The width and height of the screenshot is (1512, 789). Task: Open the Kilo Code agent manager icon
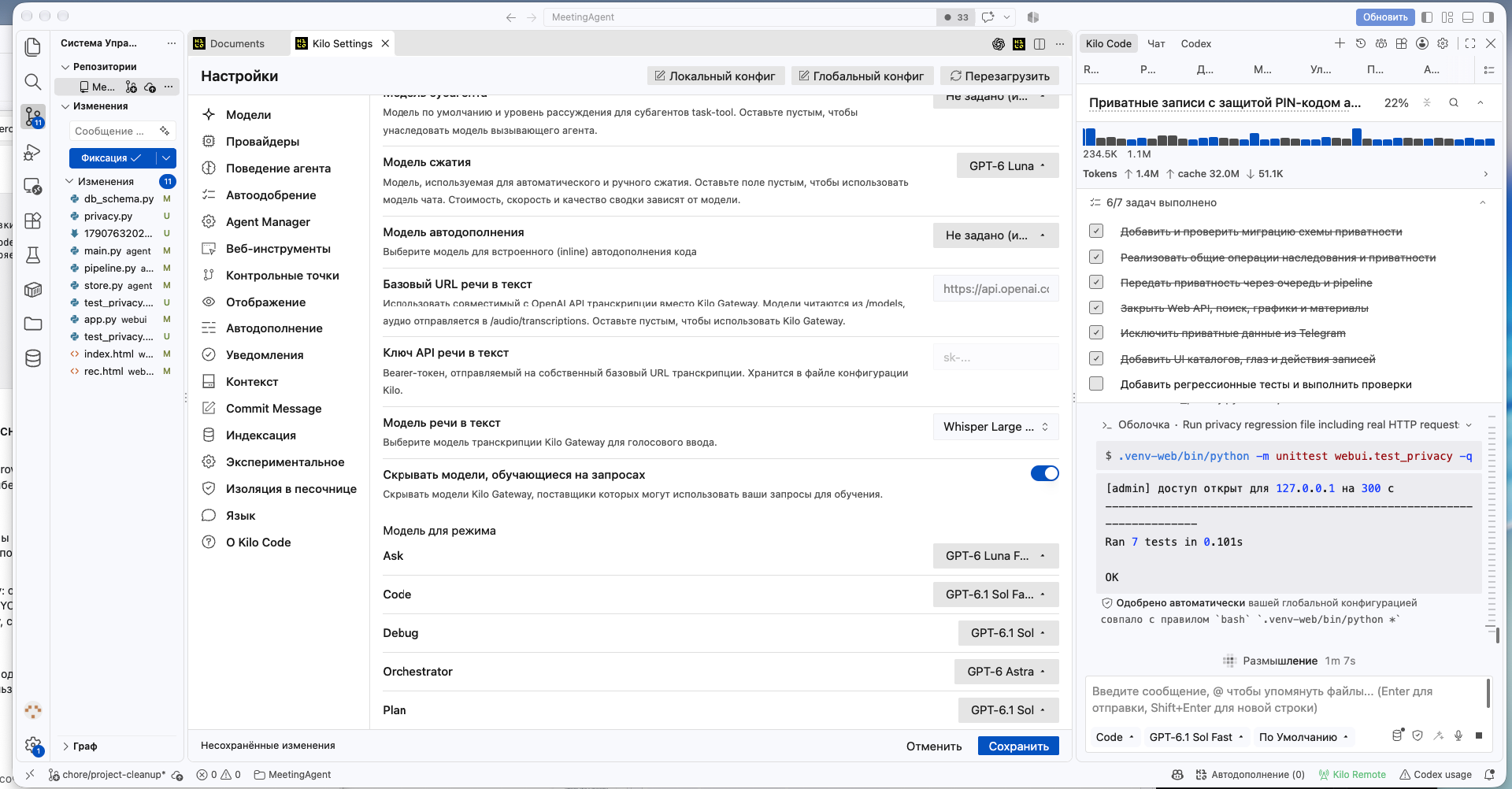pyautogui.click(x=1380, y=43)
